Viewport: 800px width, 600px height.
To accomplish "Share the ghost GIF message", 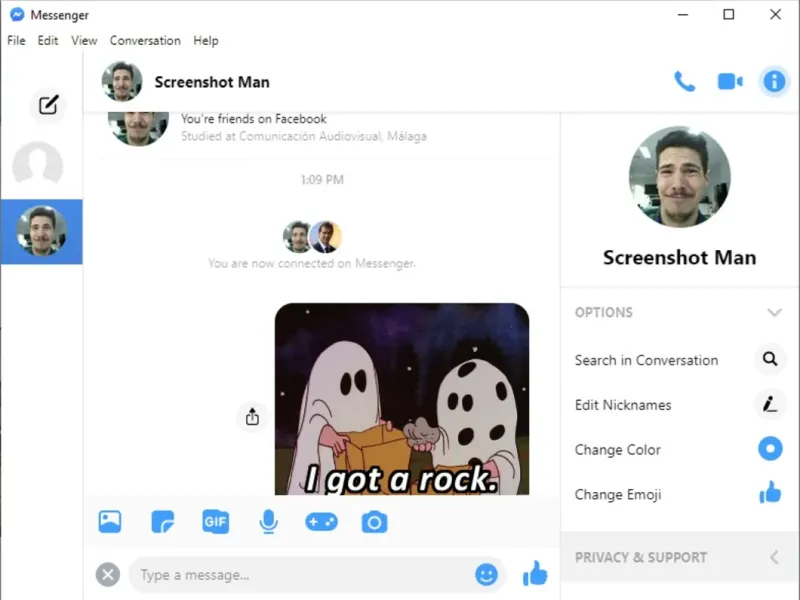I will click(252, 416).
